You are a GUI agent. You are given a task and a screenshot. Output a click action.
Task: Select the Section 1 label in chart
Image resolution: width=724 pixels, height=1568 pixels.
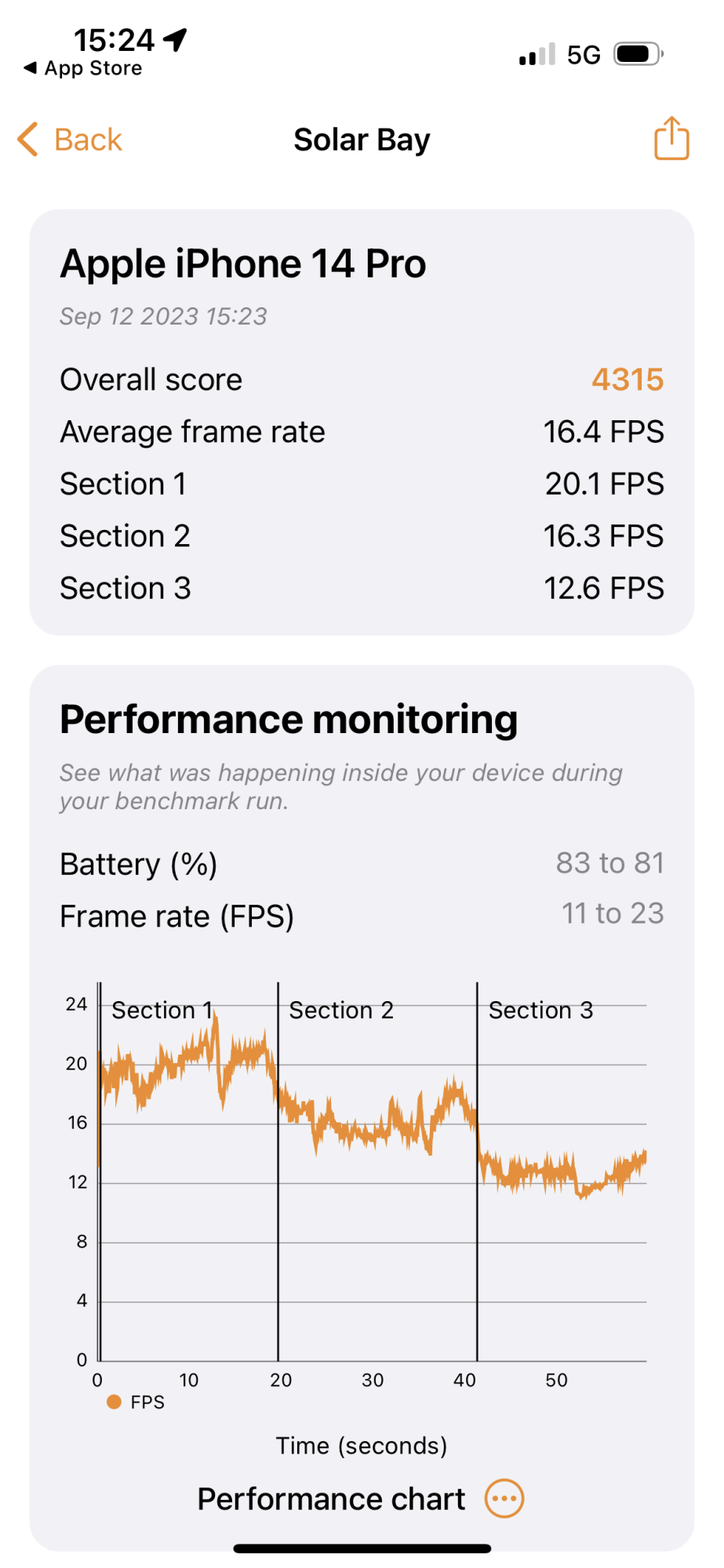[x=162, y=1010]
